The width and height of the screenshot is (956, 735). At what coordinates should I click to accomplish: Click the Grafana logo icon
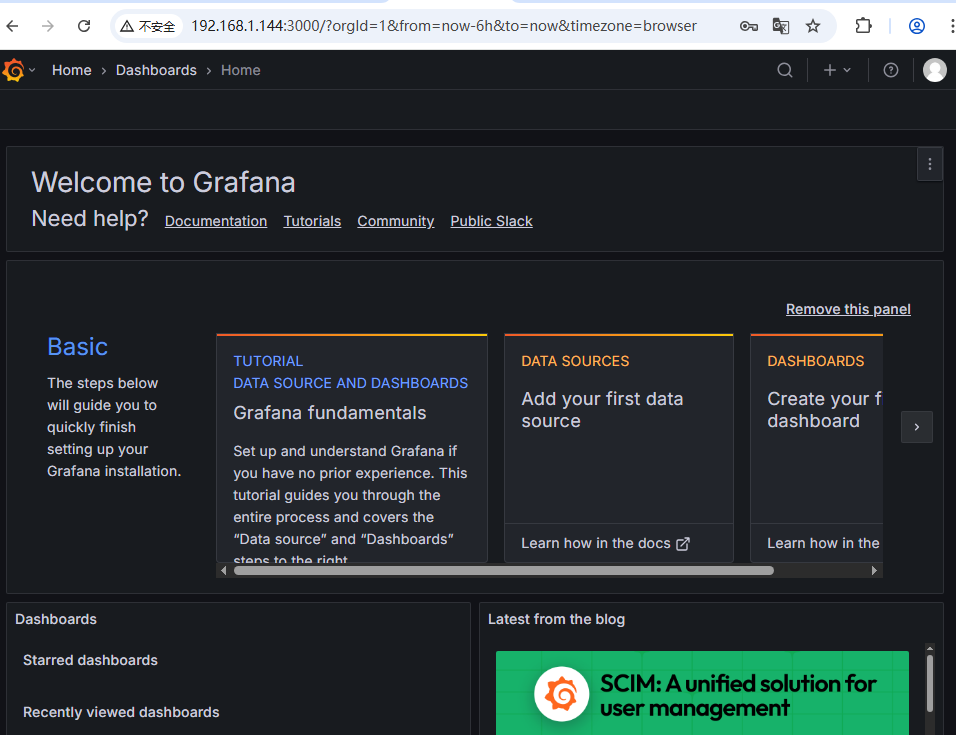point(13,70)
